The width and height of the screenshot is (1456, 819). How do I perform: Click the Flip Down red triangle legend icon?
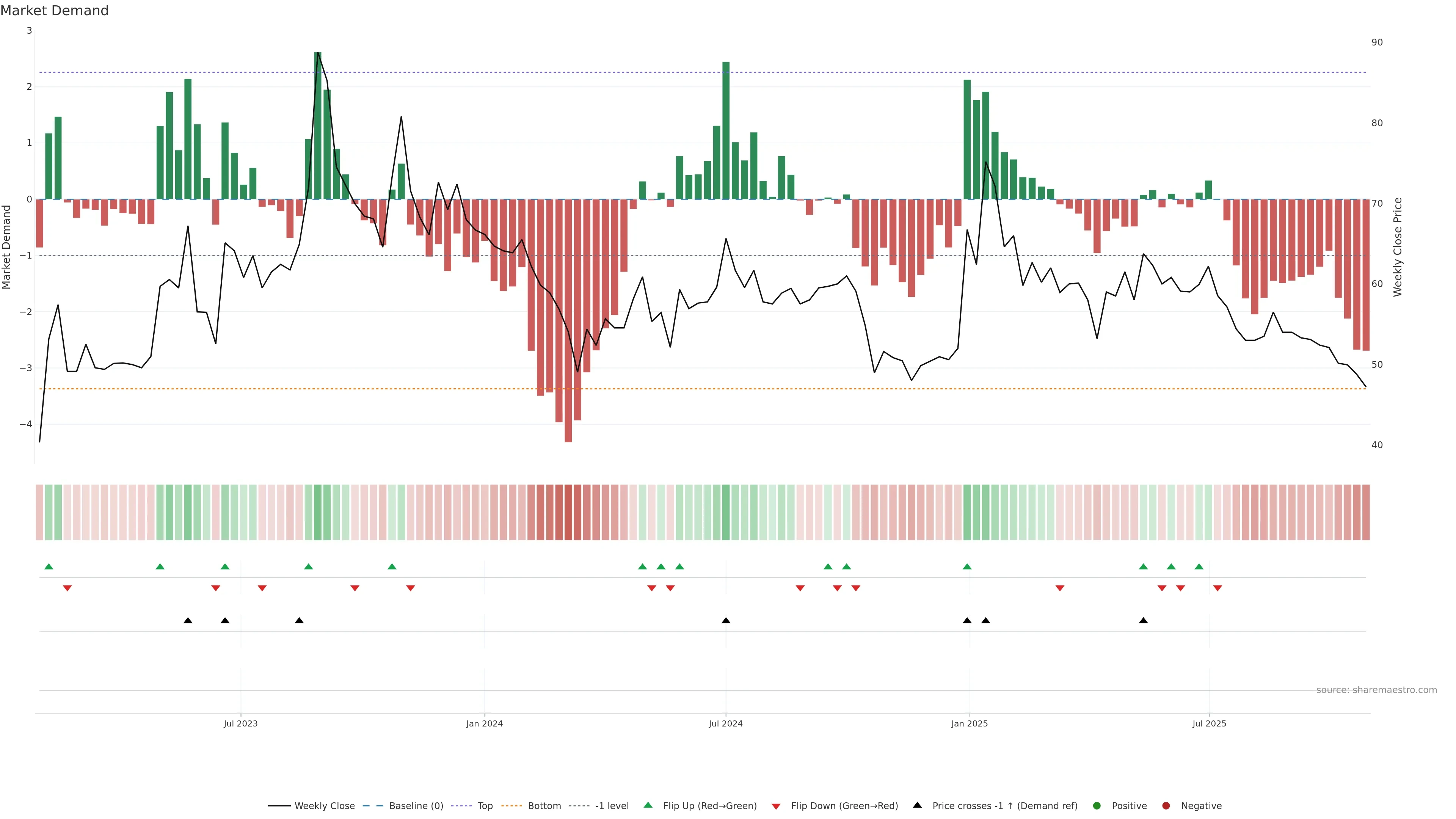(776, 806)
